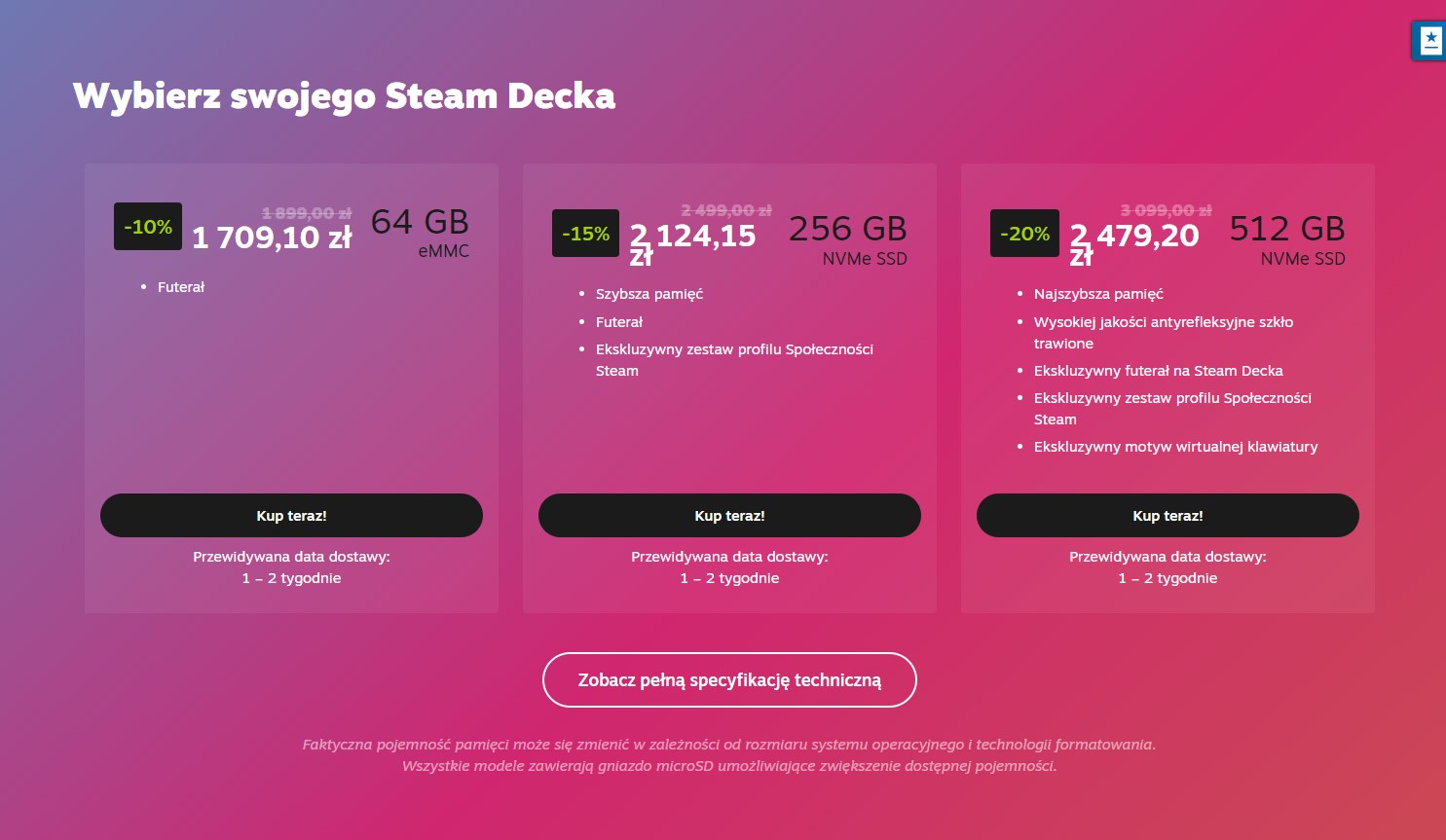This screenshot has width=1446, height=840.
Task: Click the Najszybsza pamięć feature item
Action: tap(1098, 294)
